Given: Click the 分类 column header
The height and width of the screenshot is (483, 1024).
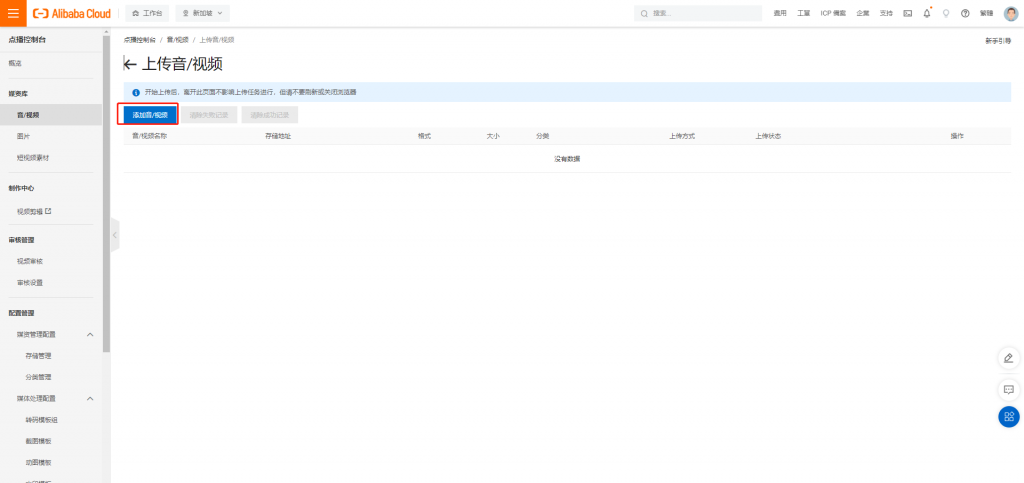Looking at the screenshot, I should [x=542, y=136].
